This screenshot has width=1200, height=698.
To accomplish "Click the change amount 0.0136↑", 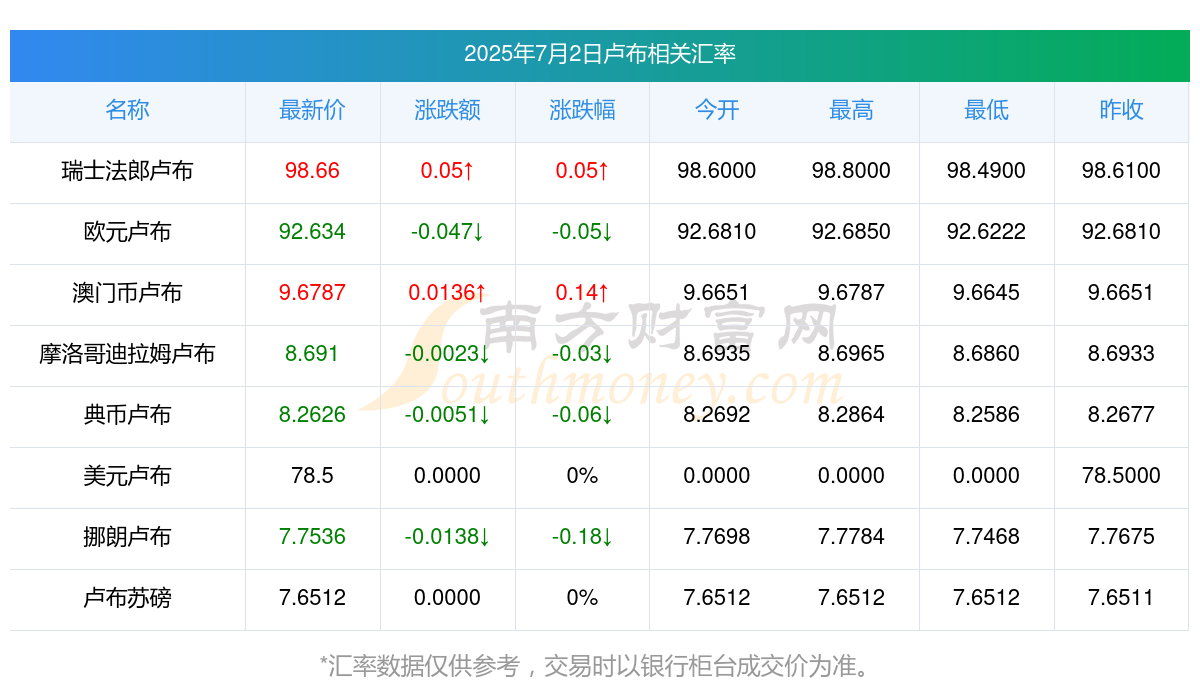I will pos(447,293).
